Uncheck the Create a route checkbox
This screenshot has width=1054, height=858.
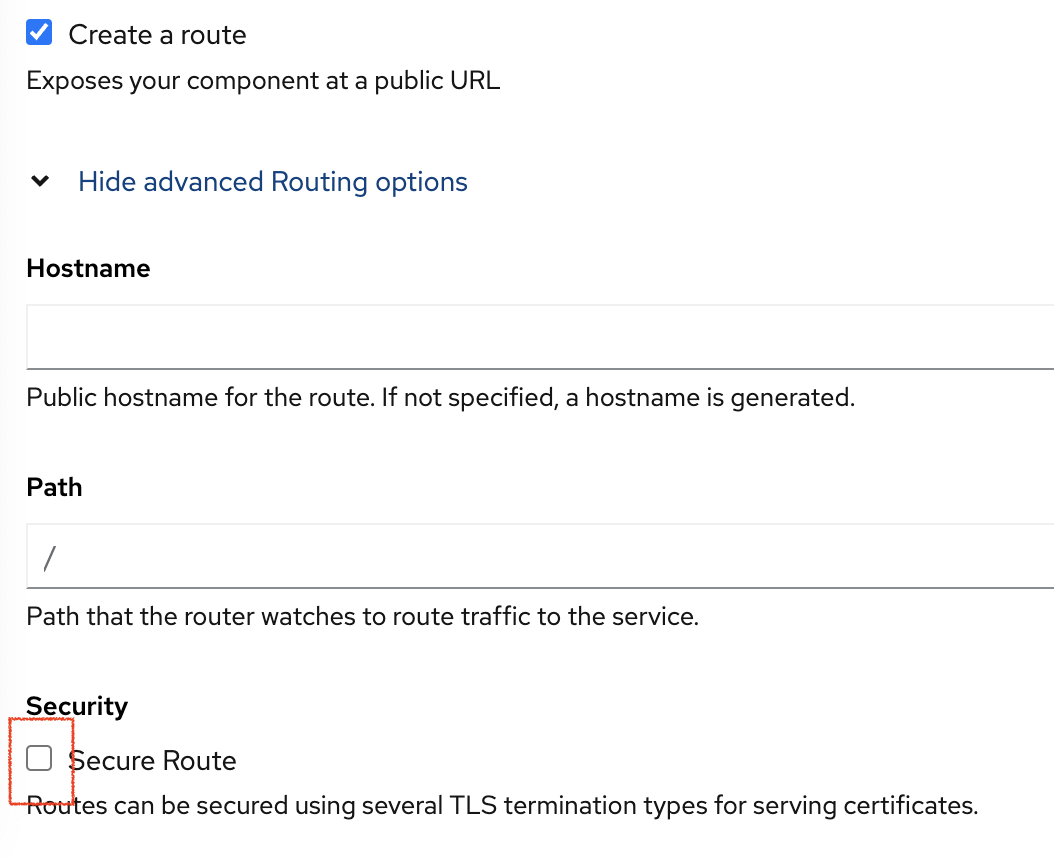(x=39, y=32)
